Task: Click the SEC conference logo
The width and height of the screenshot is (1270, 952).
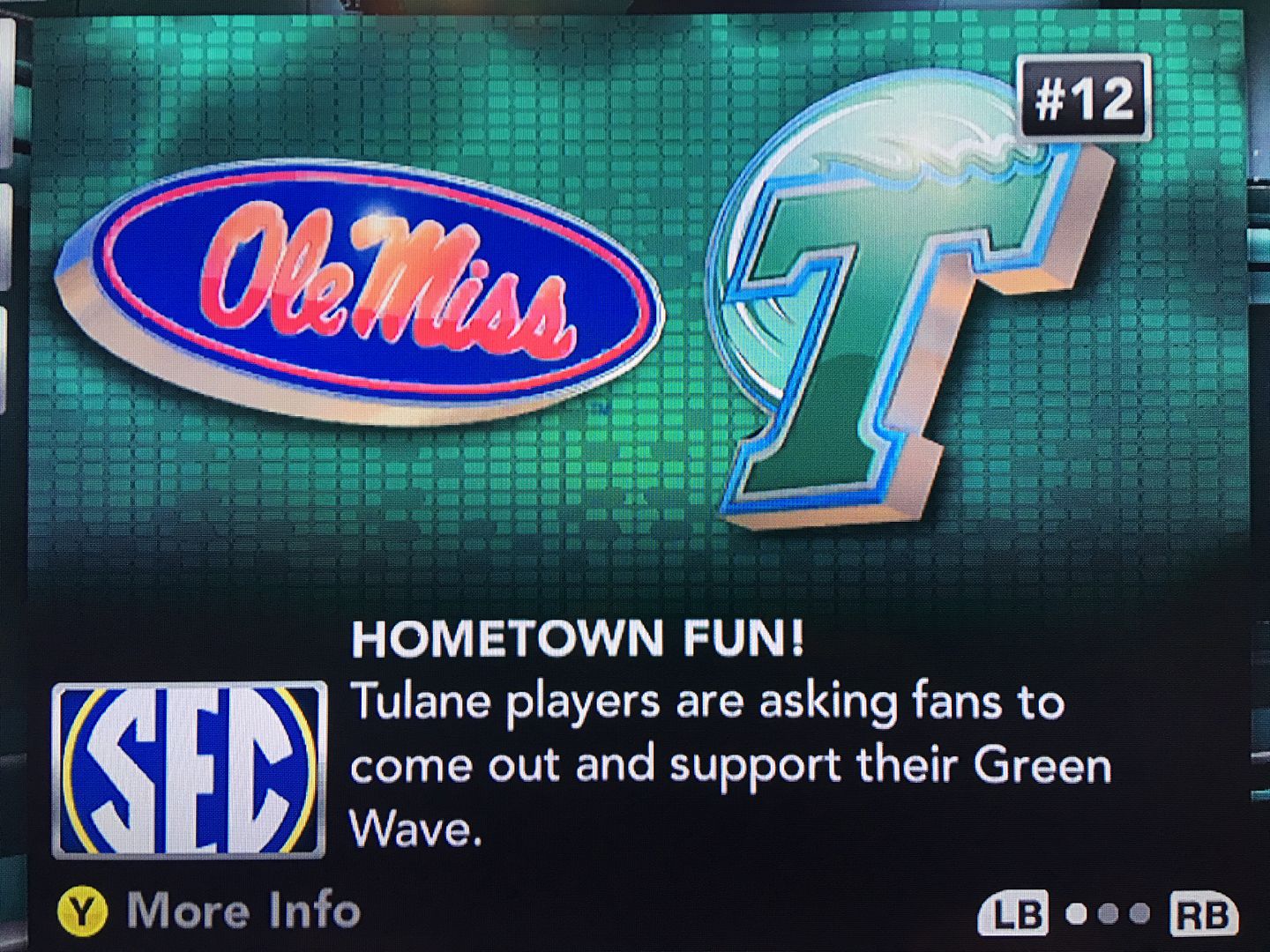Action: [x=190, y=770]
